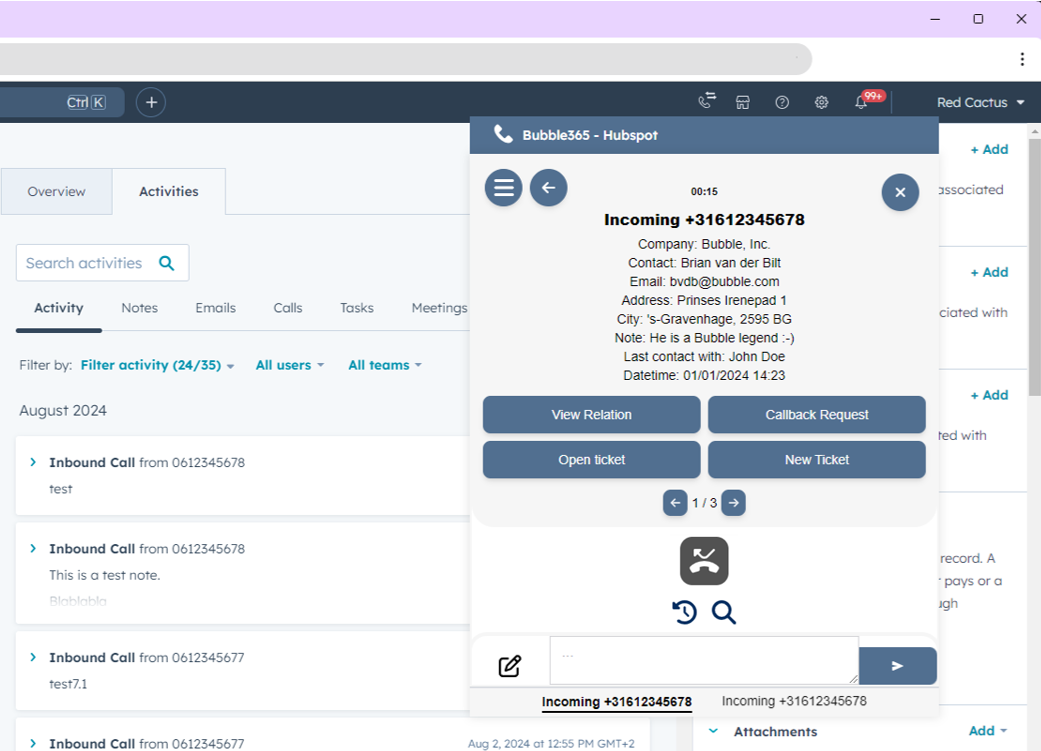Image resolution: width=1041 pixels, height=751 pixels.
Task: Open the Red Cactus account menu
Action: (980, 102)
